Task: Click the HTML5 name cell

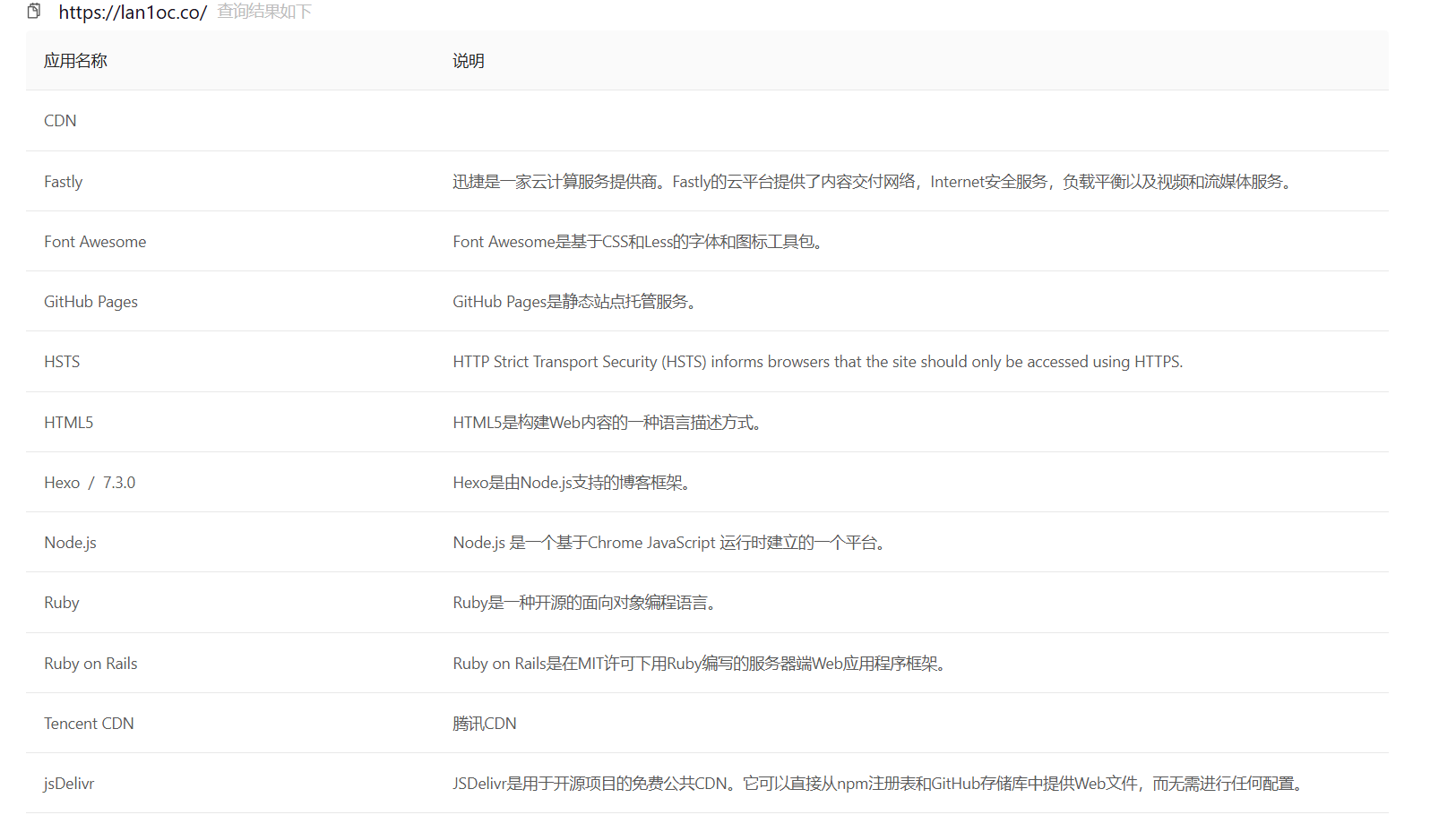Action: [68, 423]
